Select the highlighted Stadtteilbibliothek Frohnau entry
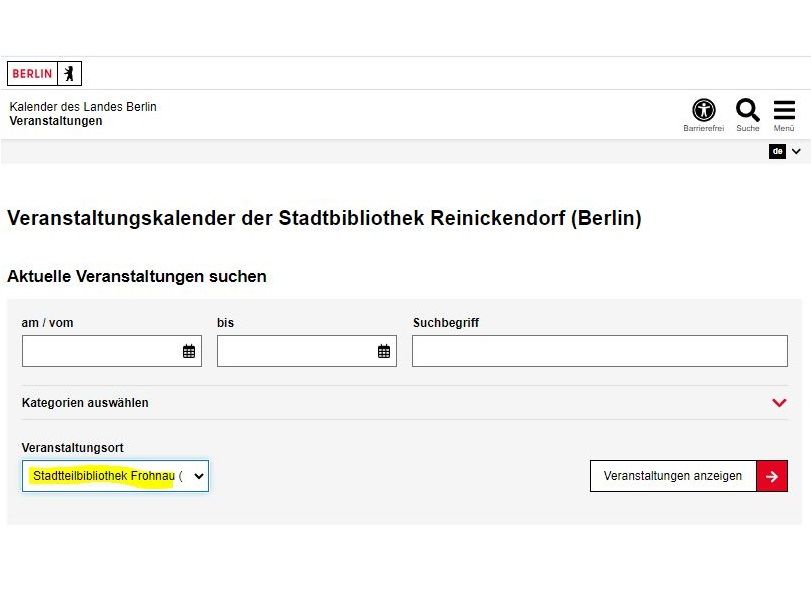The width and height of the screenshot is (811, 600). tap(105, 476)
